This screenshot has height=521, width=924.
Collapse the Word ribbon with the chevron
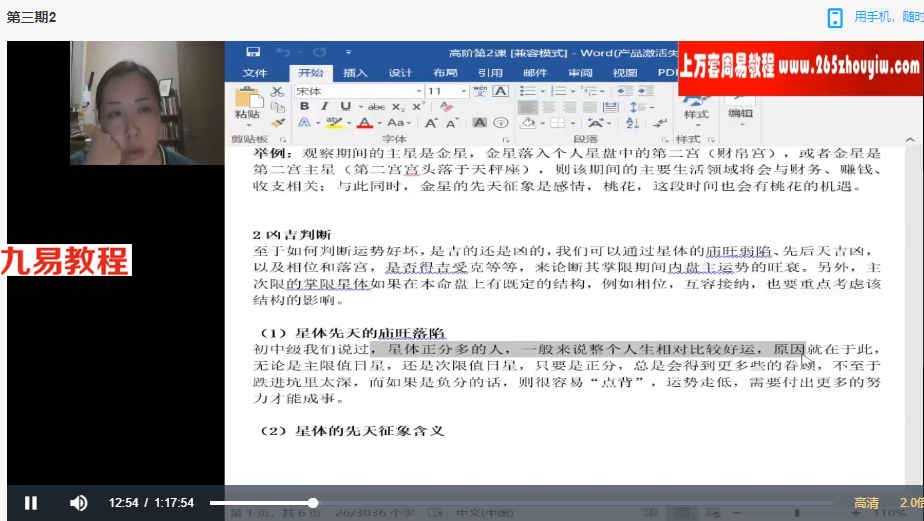click(910, 140)
